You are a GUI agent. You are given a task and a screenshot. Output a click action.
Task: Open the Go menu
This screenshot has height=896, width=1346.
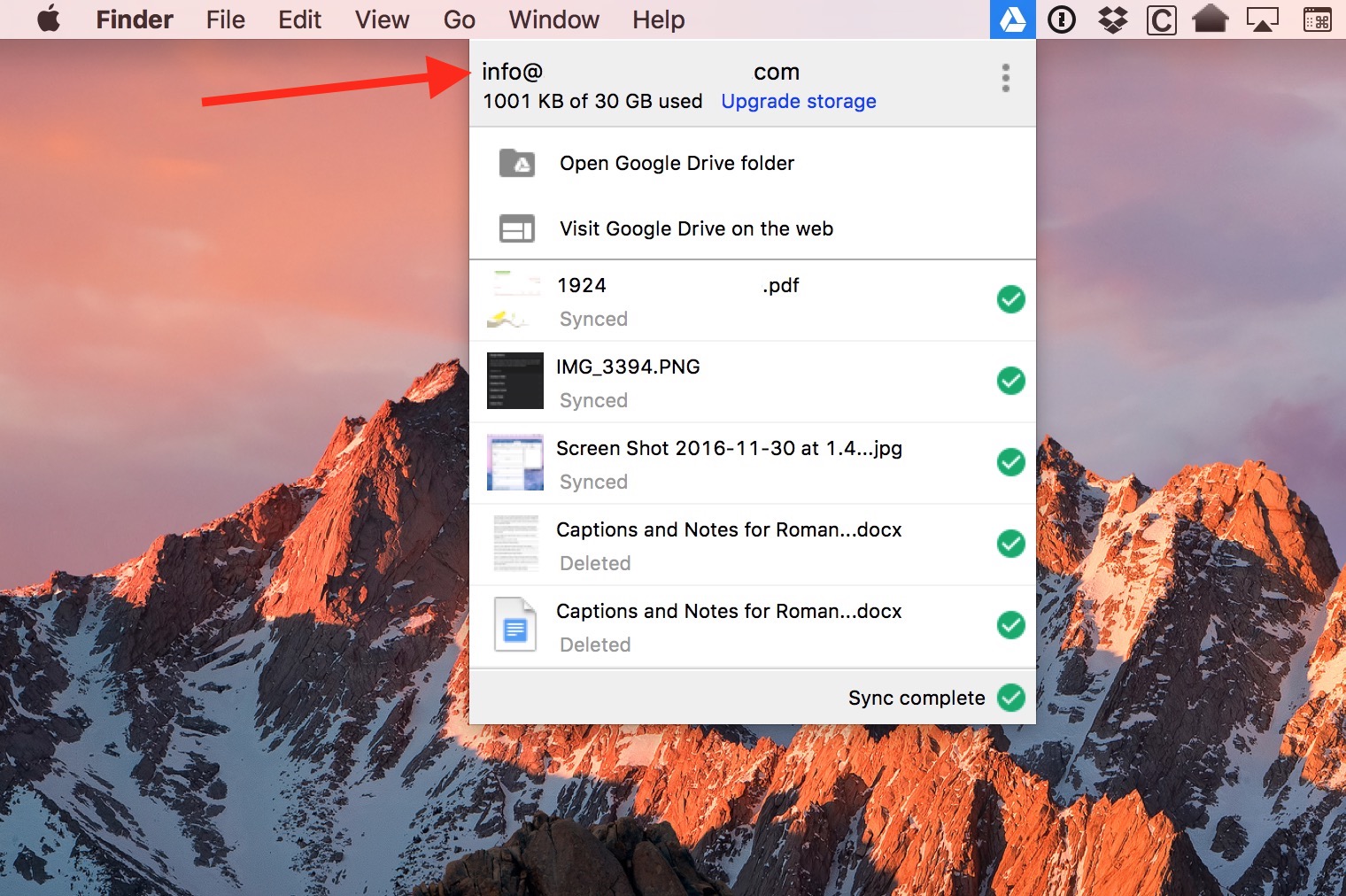coord(460,19)
